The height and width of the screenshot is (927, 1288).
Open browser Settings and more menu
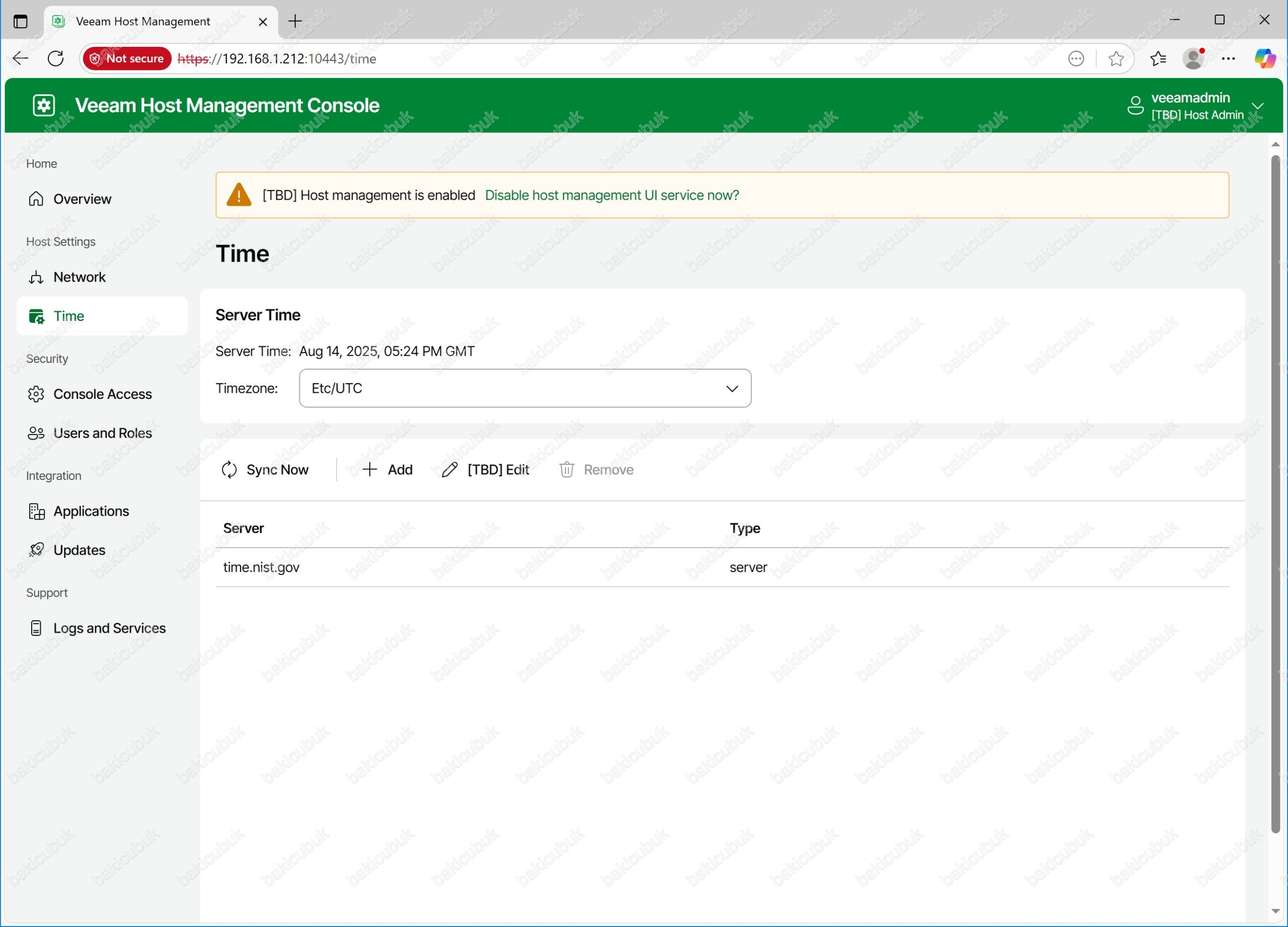(1228, 58)
